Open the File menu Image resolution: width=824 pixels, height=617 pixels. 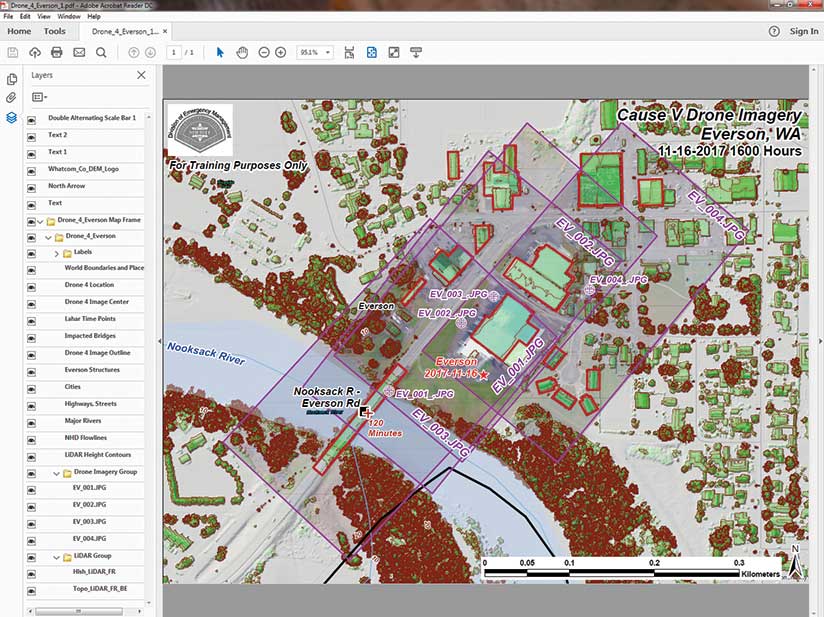click(8, 16)
